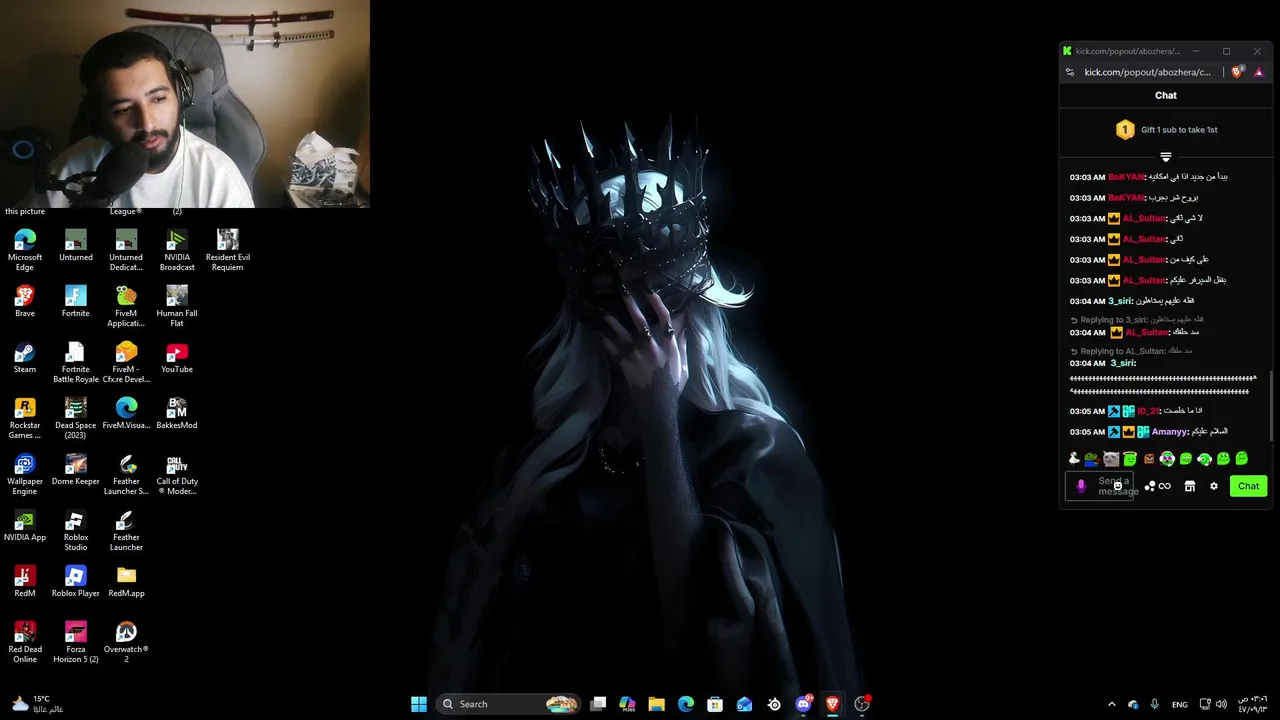This screenshot has width=1280, height=720.
Task: Open the Forza Horizon 5 (2) shortcut
Action: [76, 642]
